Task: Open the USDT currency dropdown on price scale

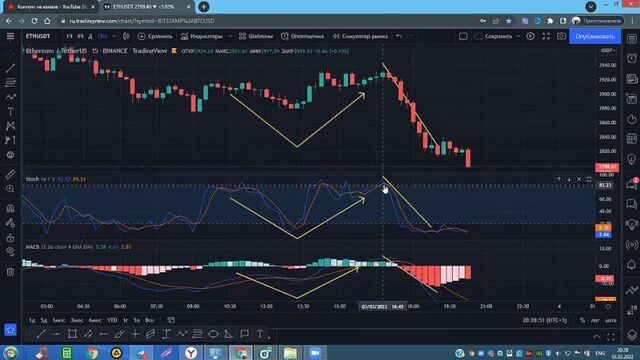Action: [x=607, y=50]
